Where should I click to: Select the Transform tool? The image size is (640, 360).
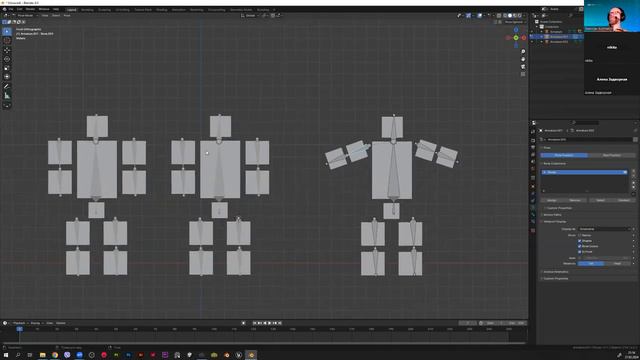[7, 77]
